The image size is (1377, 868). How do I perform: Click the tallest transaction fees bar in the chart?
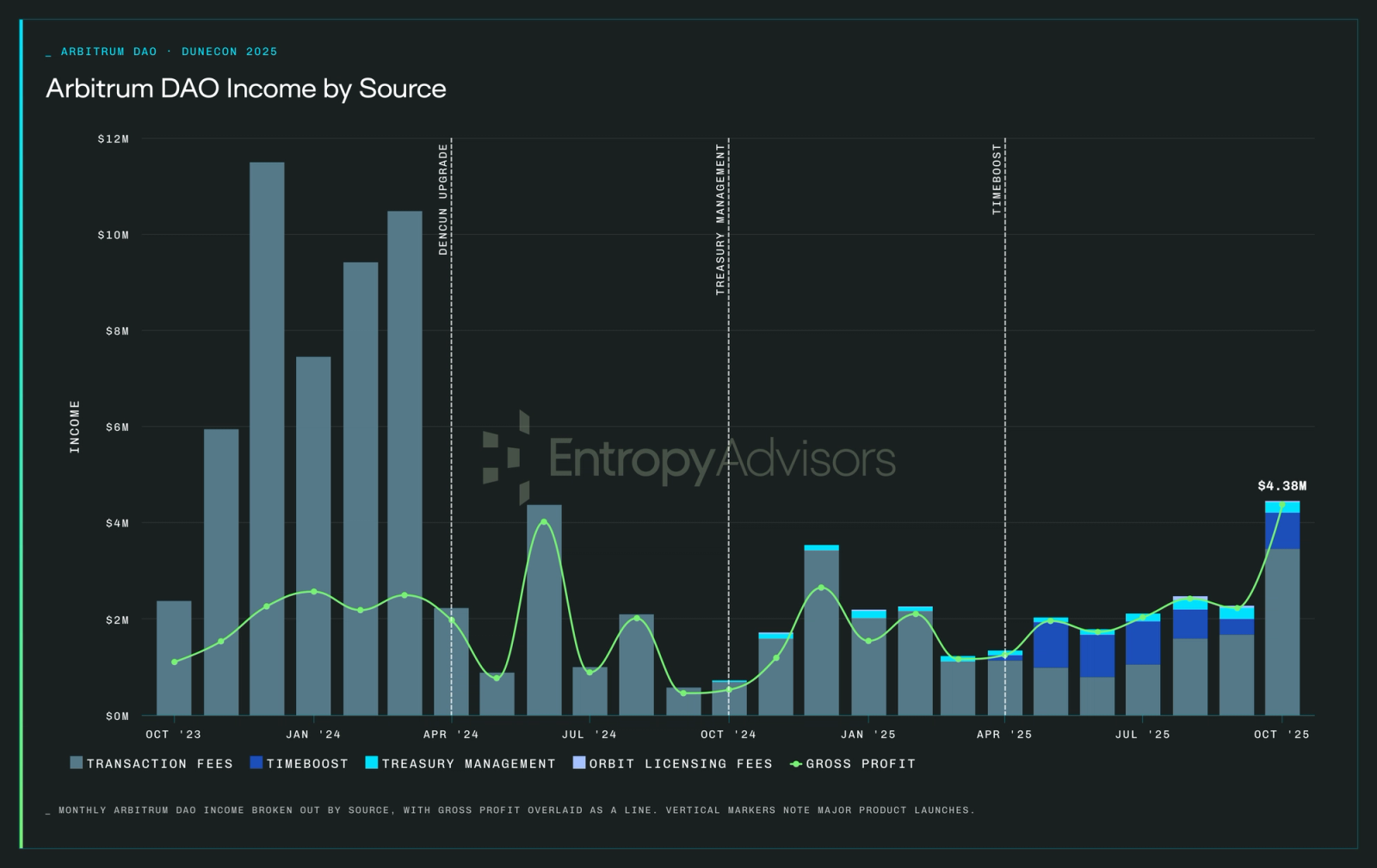coord(267,439)
